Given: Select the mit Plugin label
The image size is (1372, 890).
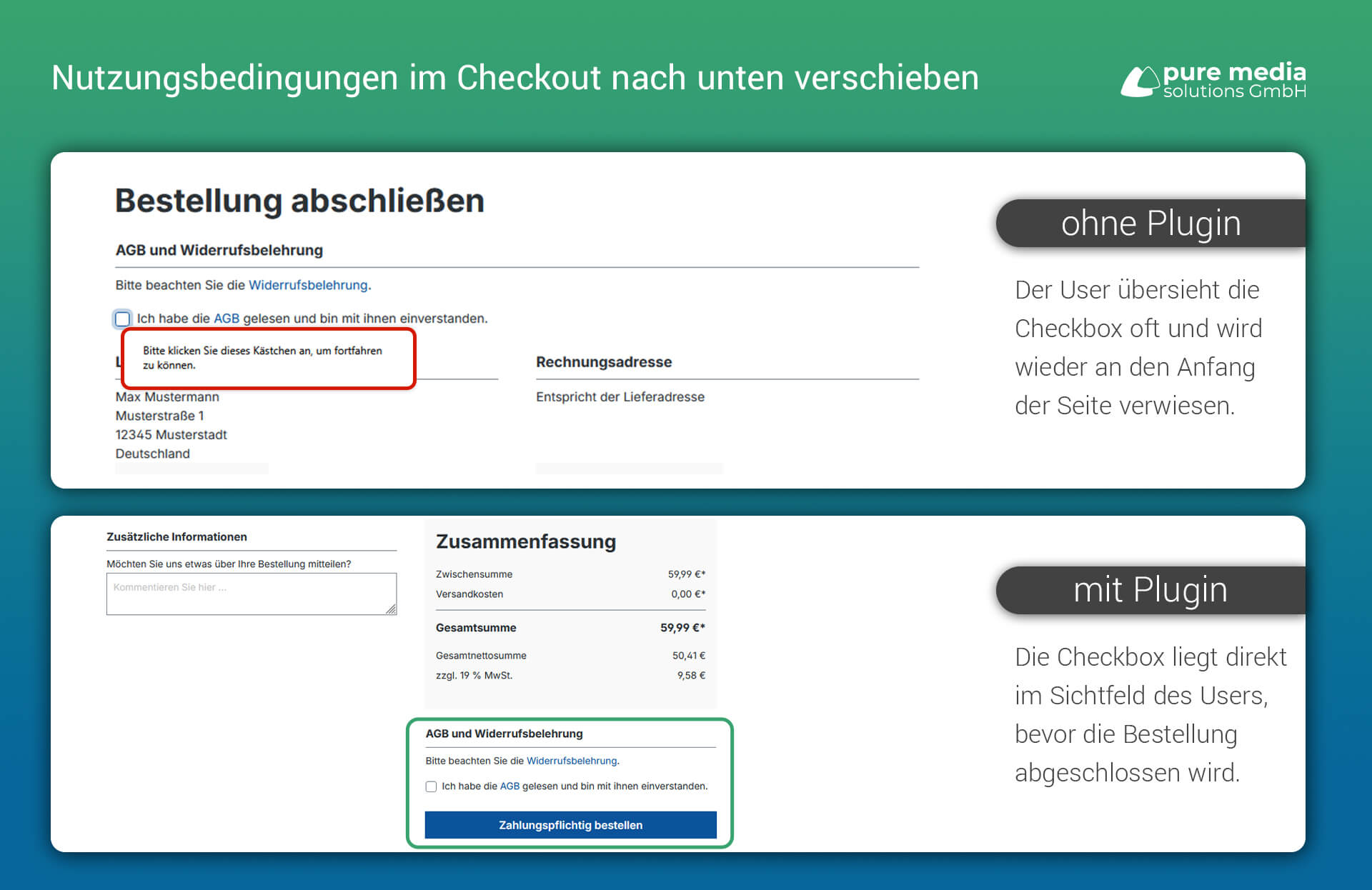Looking at the screenshot, I should [x=1150, y=590].
